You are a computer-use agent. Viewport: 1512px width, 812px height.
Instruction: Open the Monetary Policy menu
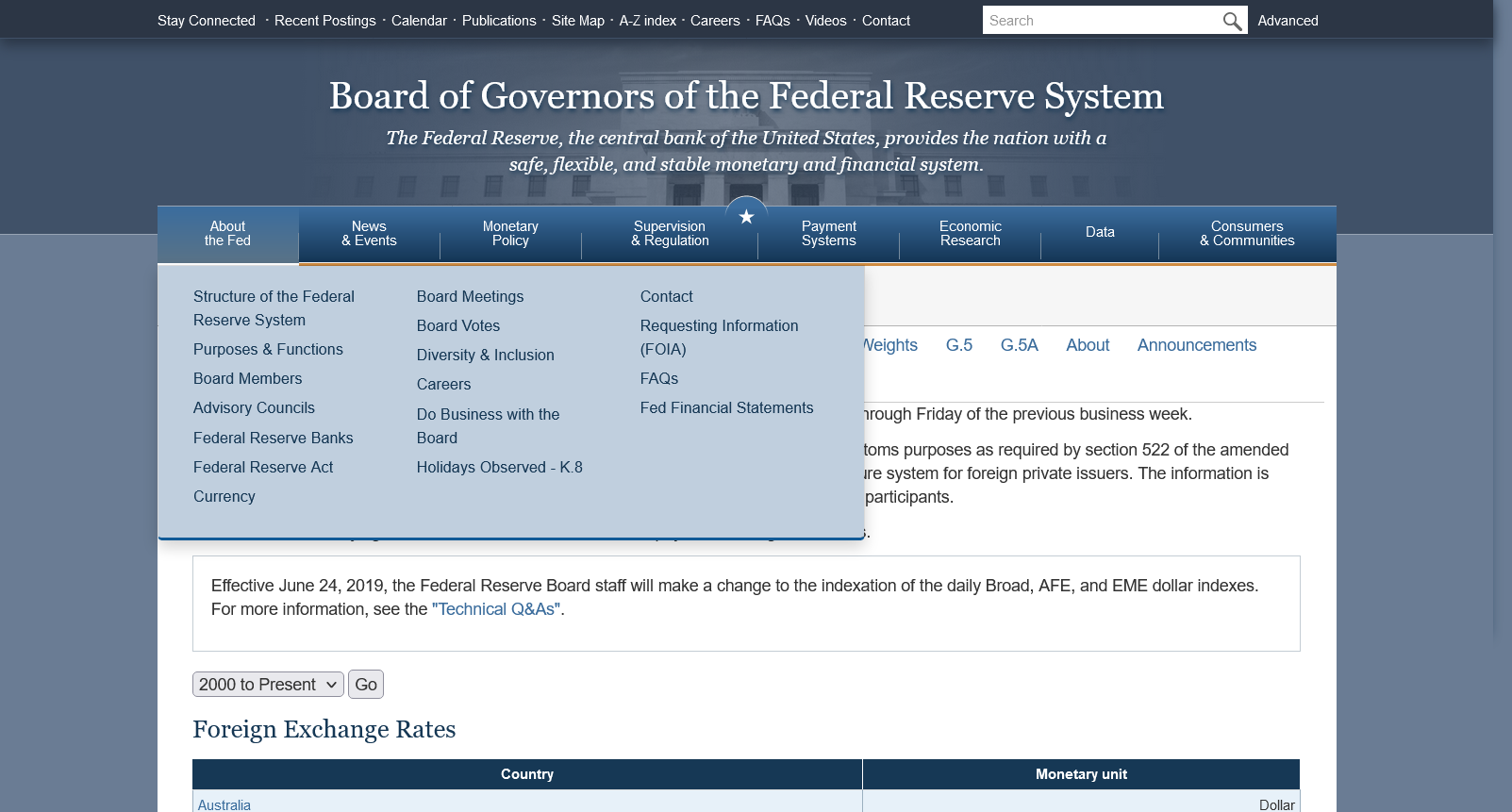pyautogui.click(x=510, y=234)
